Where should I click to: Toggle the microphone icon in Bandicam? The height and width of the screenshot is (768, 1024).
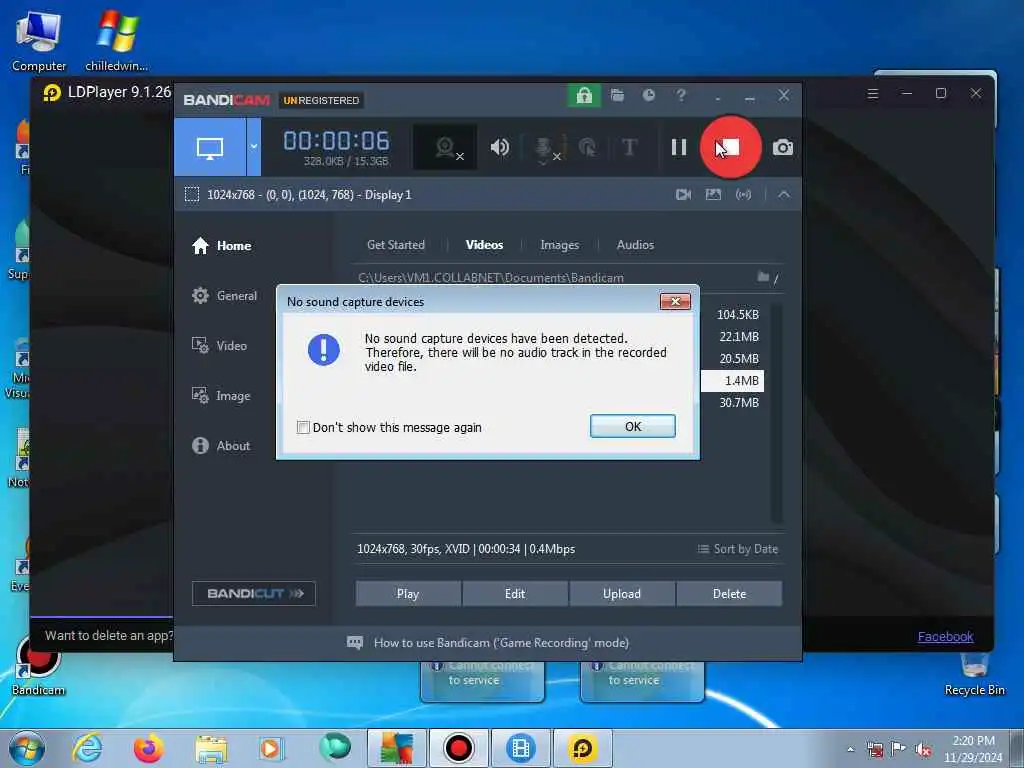545,148
